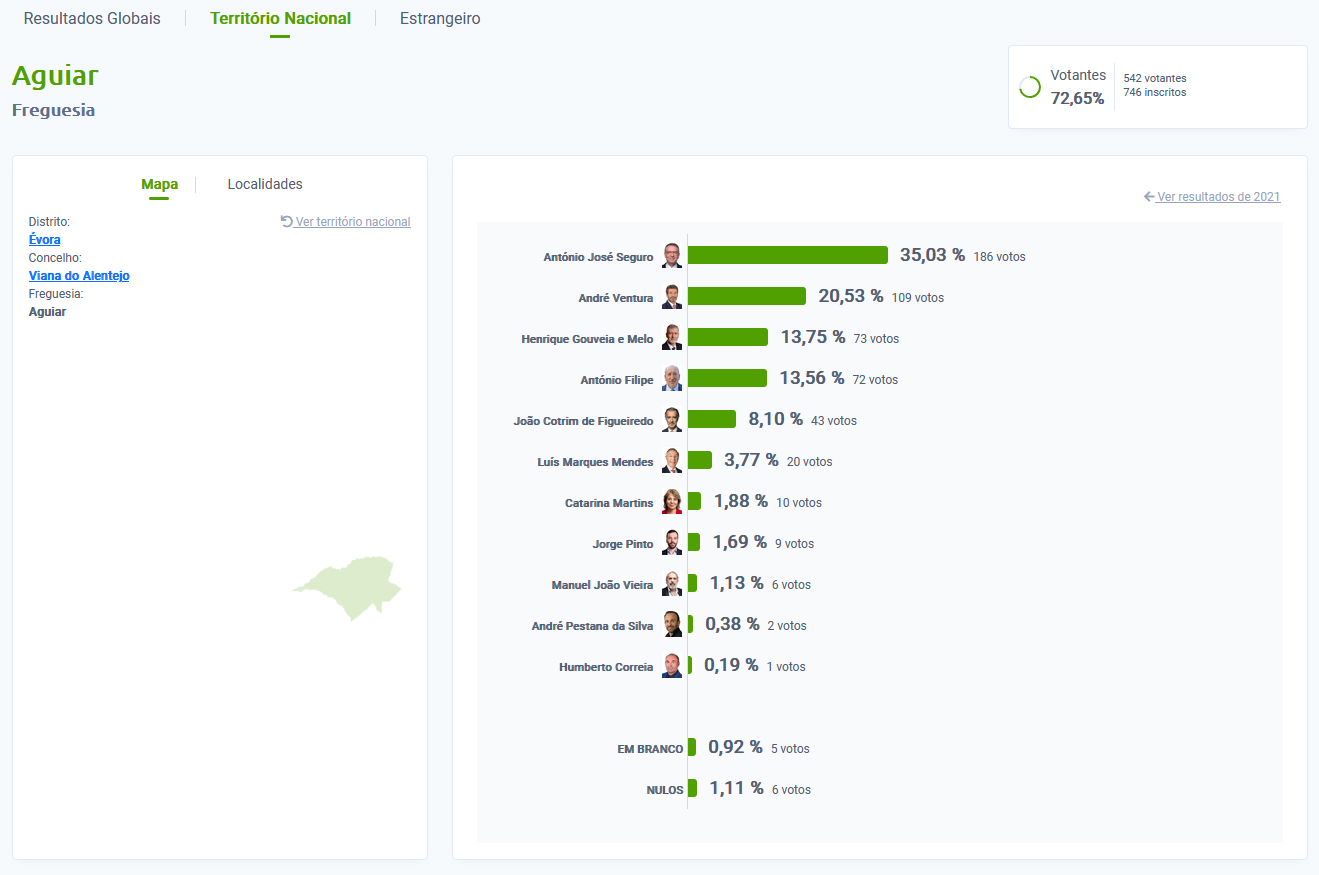
Task: Open the Viana do Alentejo link
Action: click(x=79, y=276)
